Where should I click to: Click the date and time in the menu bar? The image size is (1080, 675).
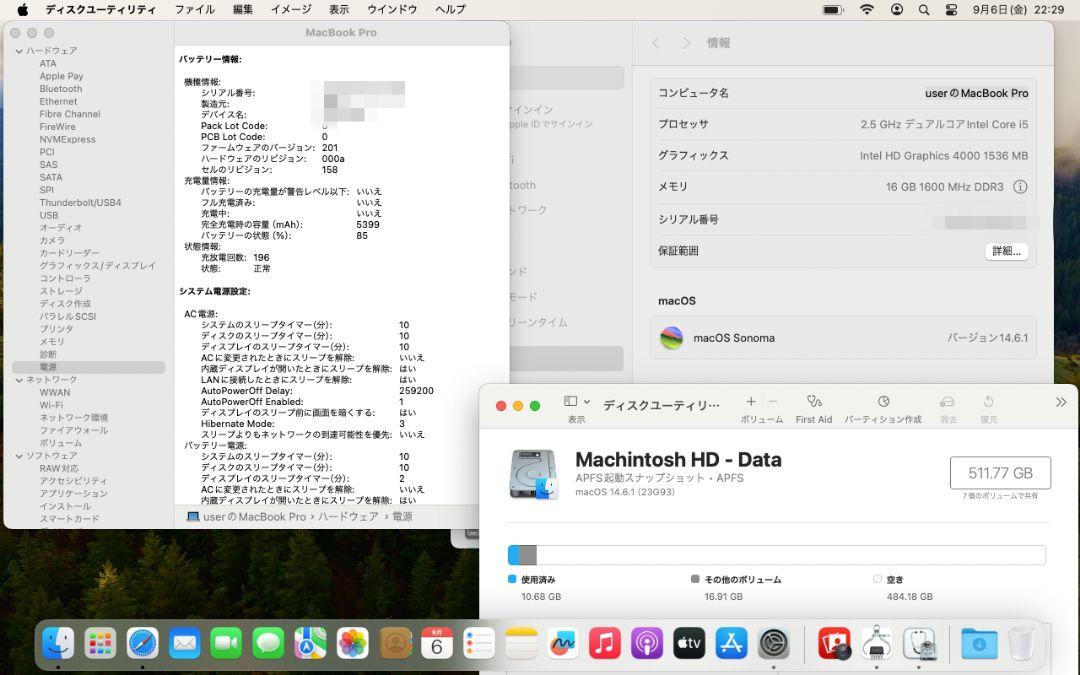pyautogui.click(x=1019, y=10)
